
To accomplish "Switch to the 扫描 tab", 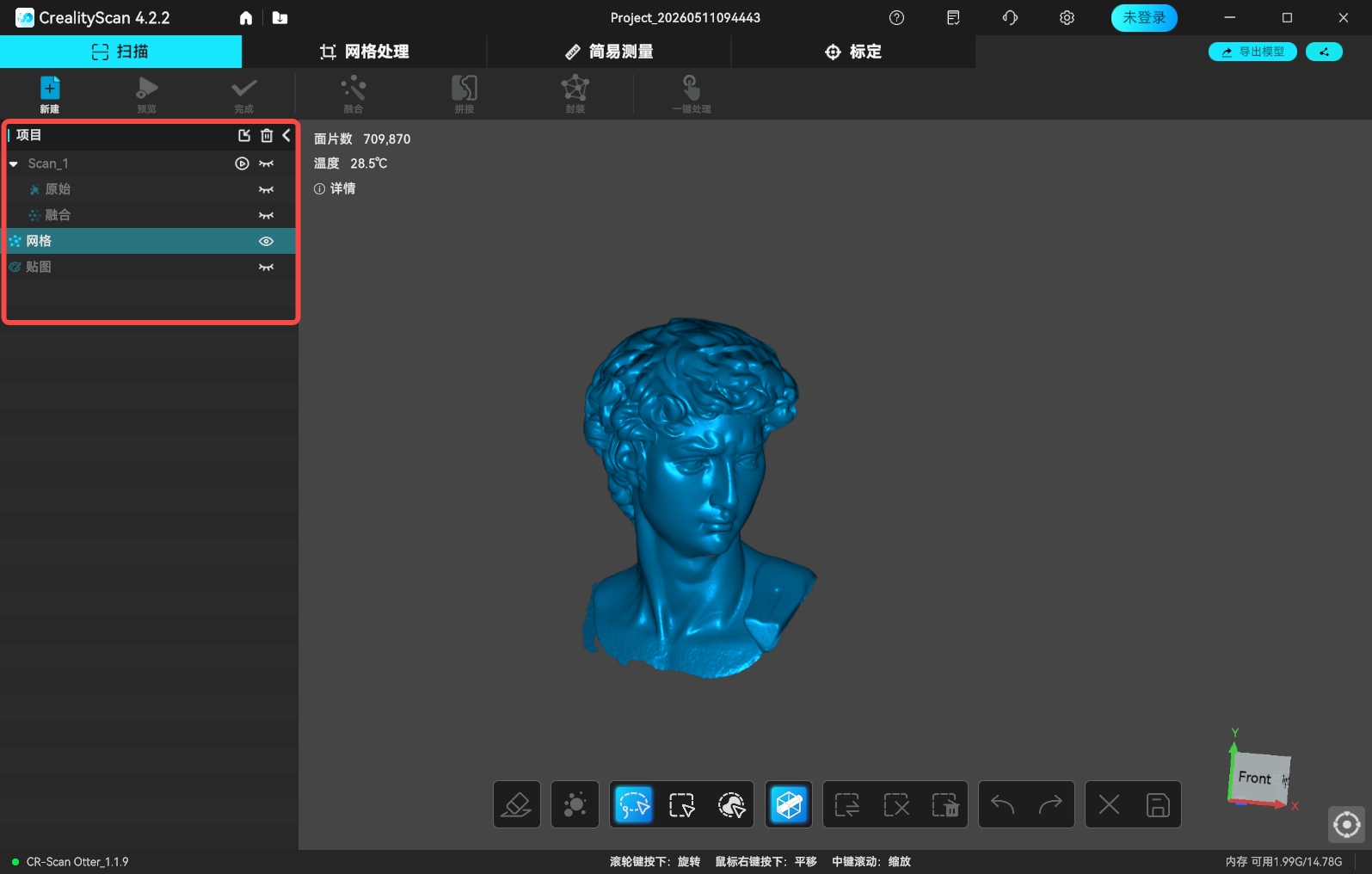I will (x=120, y=52).
